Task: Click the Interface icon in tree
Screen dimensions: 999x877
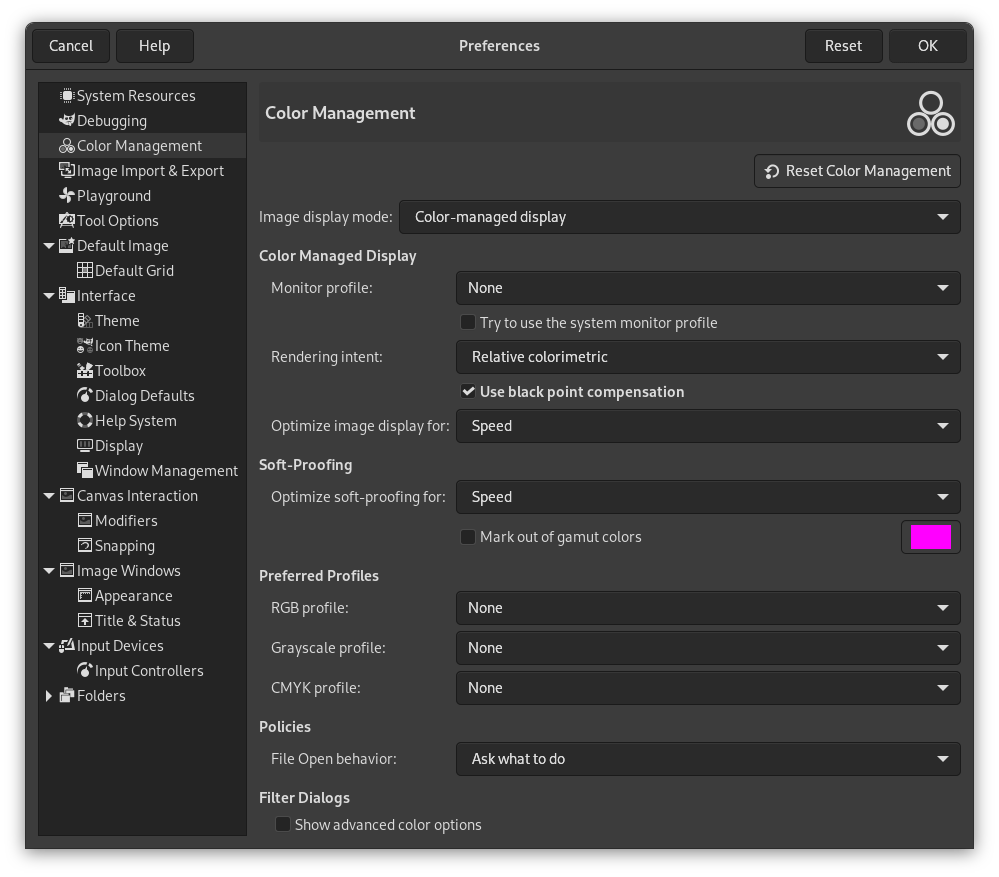Action: click(67, 296)
